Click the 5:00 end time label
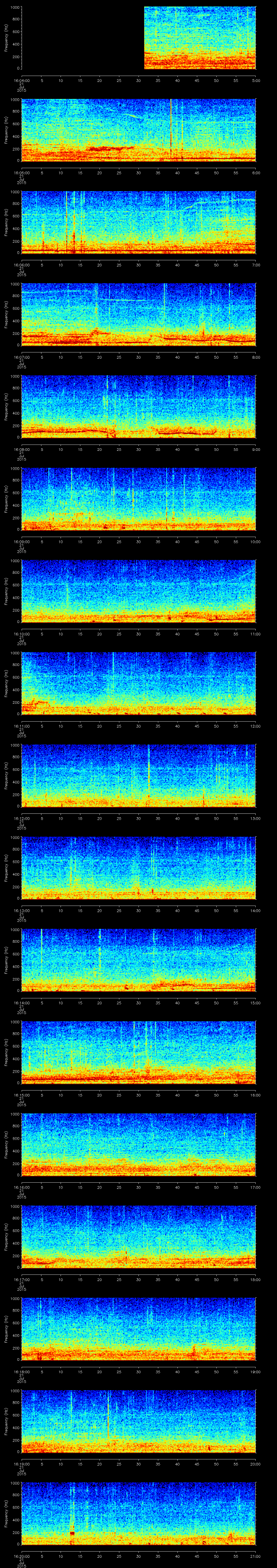The height and width of the screenshot is (1568, 277). pos(256,80)
